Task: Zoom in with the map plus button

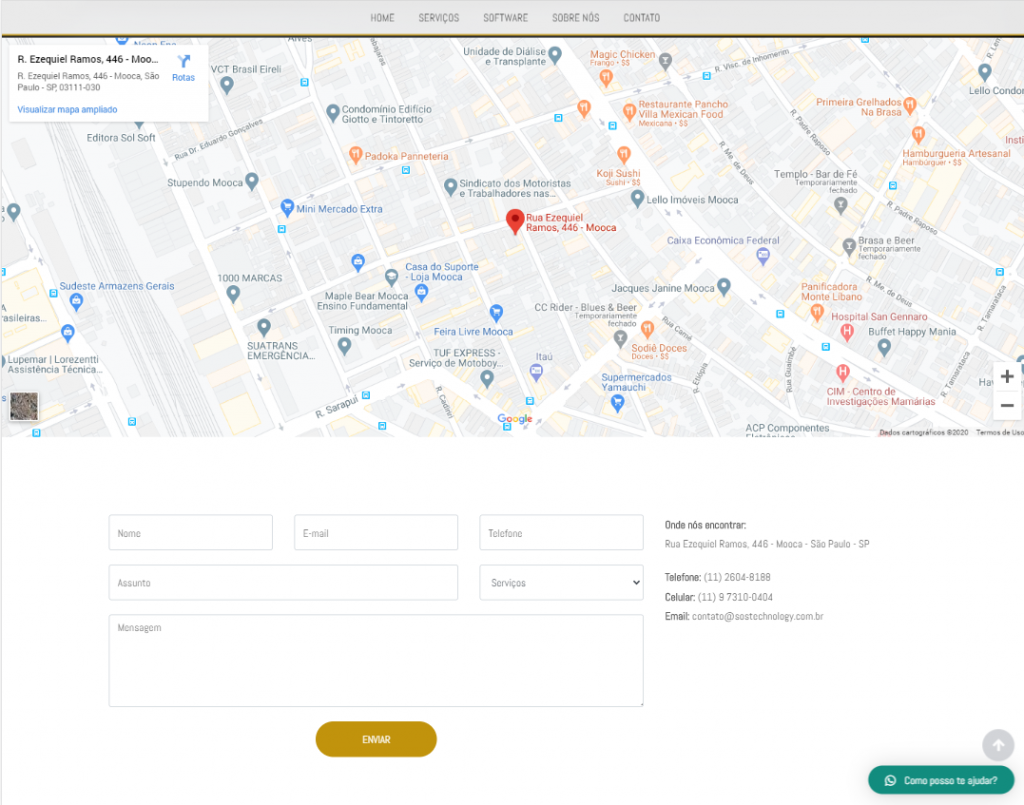Action: coord(1007,377)
